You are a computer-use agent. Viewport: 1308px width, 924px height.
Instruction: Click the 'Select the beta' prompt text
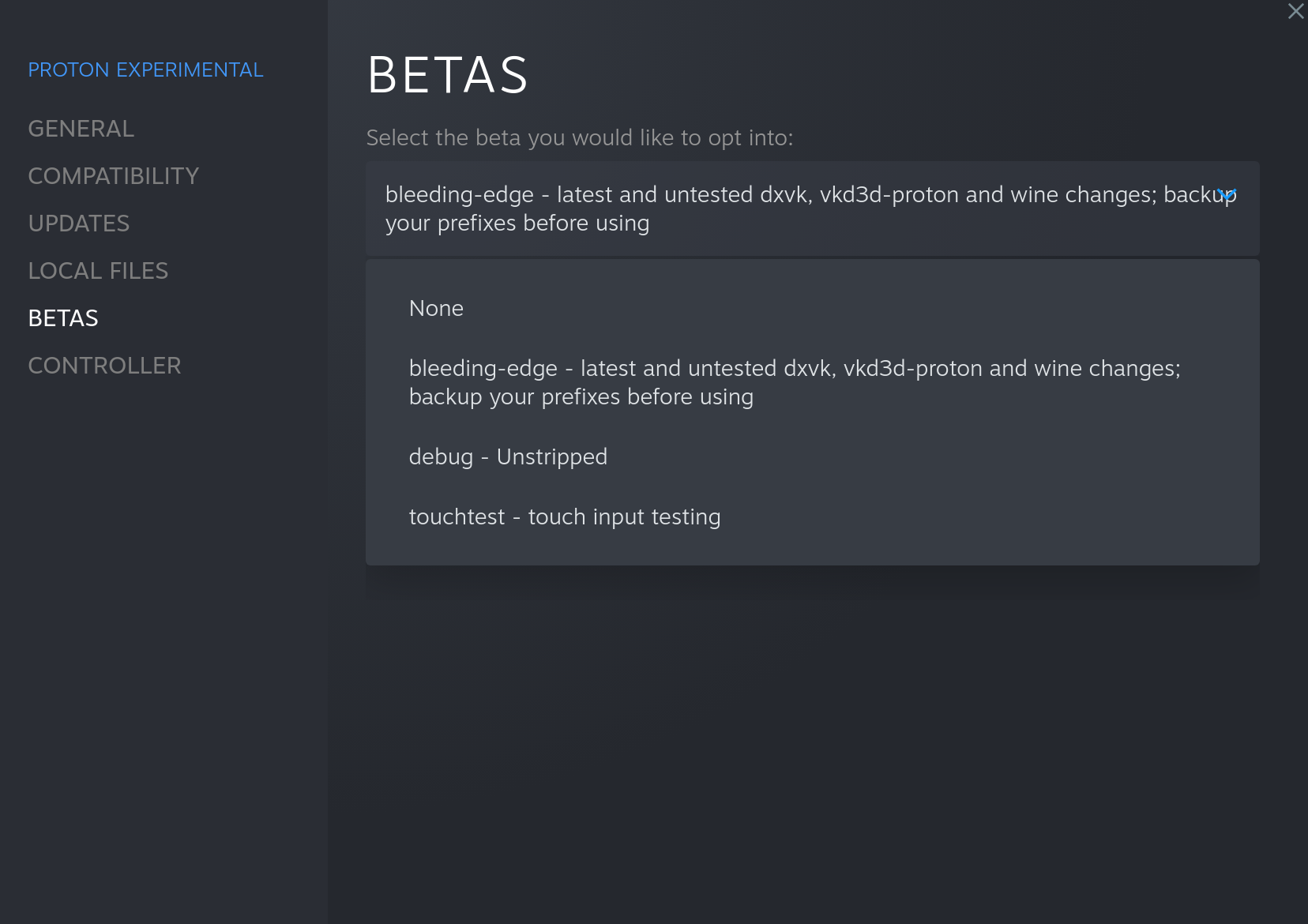tap(580, 137)
